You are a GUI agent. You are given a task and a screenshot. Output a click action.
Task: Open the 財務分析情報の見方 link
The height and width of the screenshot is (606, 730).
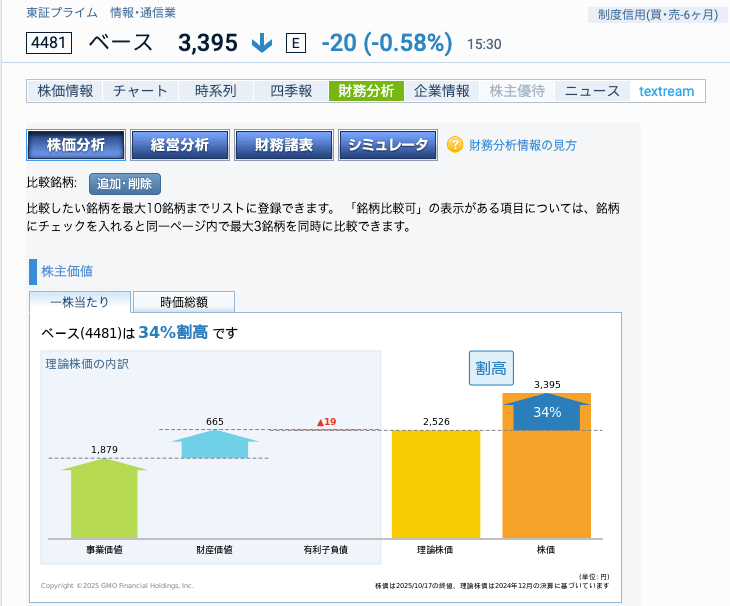click(x=523, y=145)
